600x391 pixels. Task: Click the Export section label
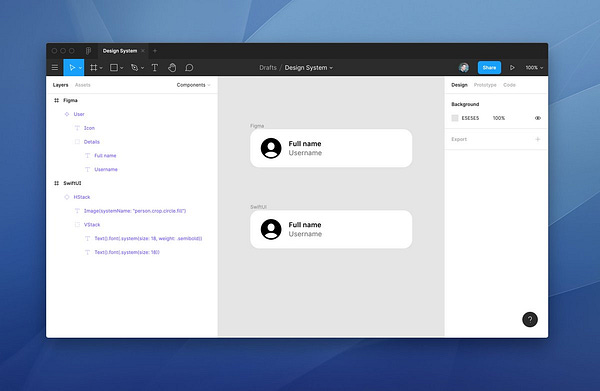(x=459, y=139)
